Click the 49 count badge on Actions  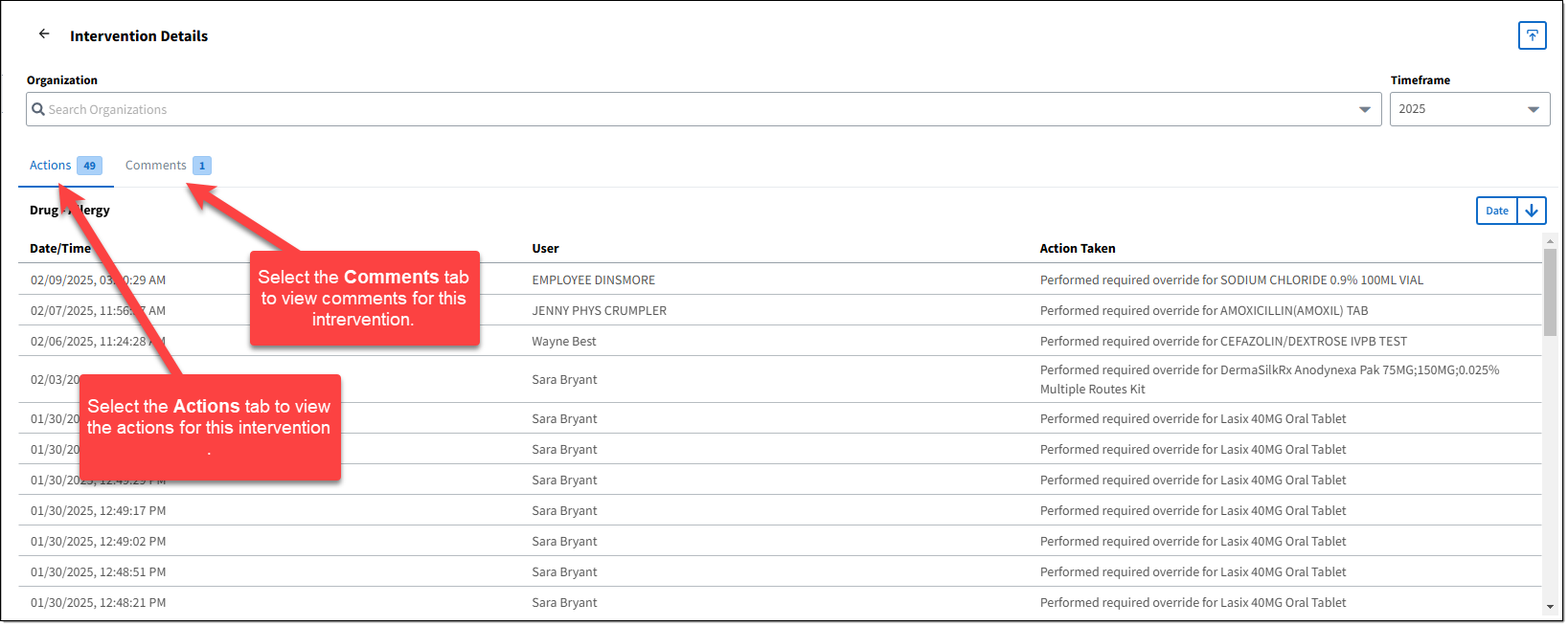pos(89,166)
